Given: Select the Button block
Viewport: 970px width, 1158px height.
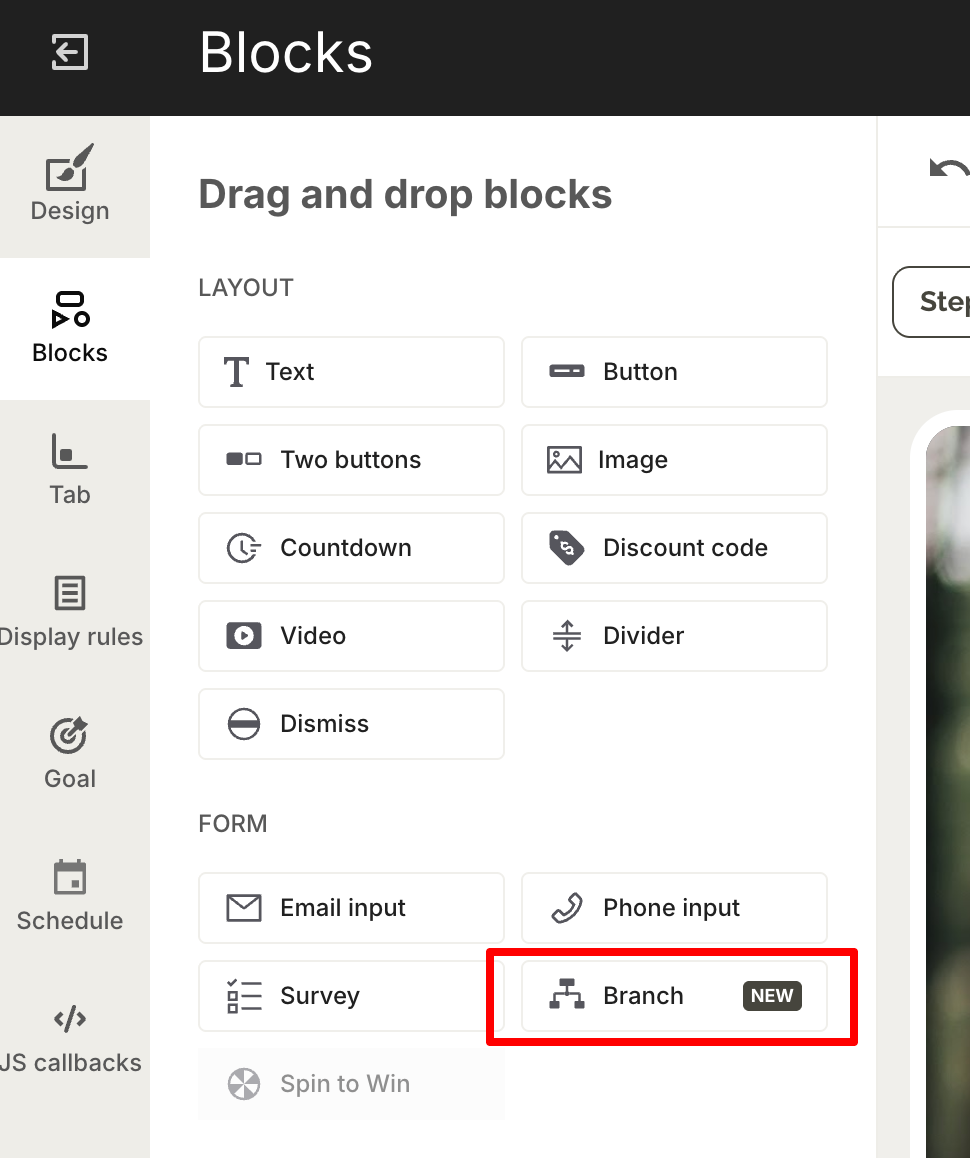Looking at the screenshot, I should [x=673, y=372].
